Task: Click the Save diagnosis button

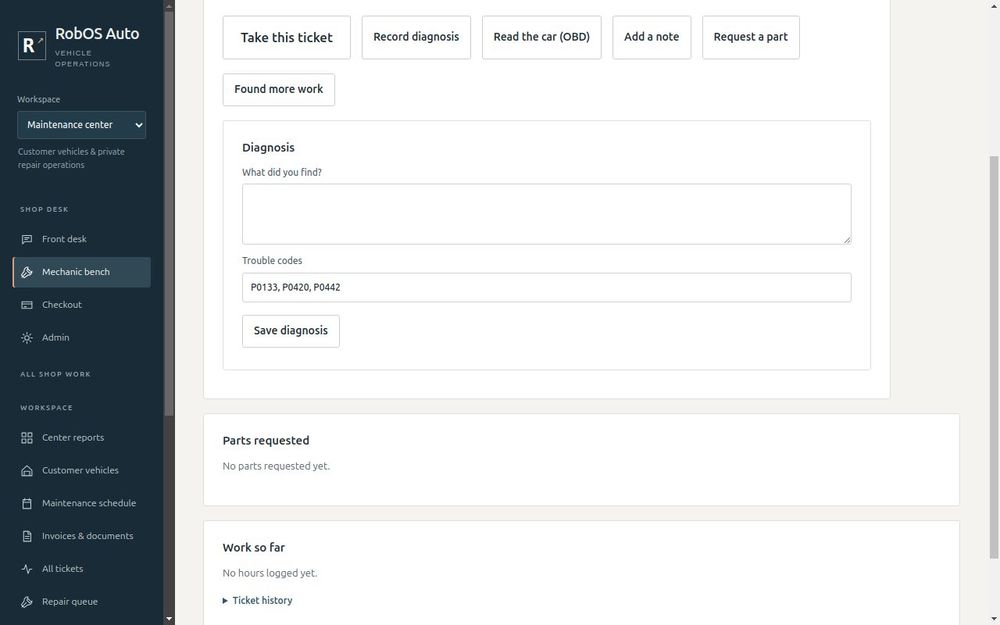Action: click(291, 331)
